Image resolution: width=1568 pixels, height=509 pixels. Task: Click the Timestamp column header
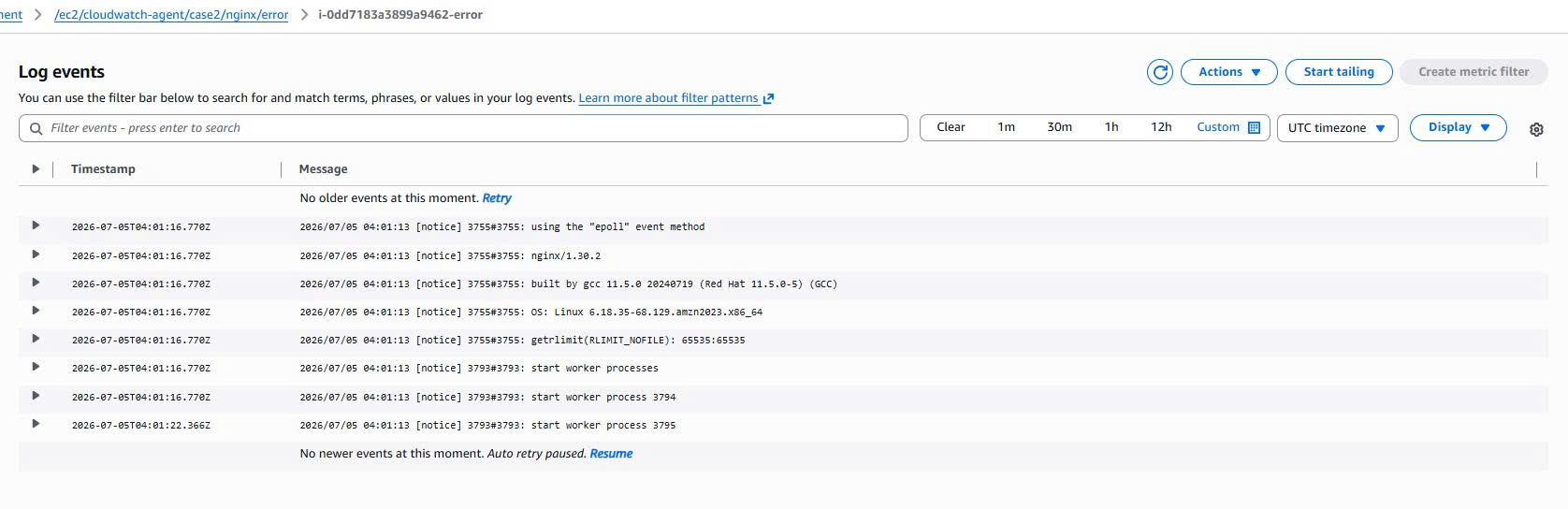103,169
